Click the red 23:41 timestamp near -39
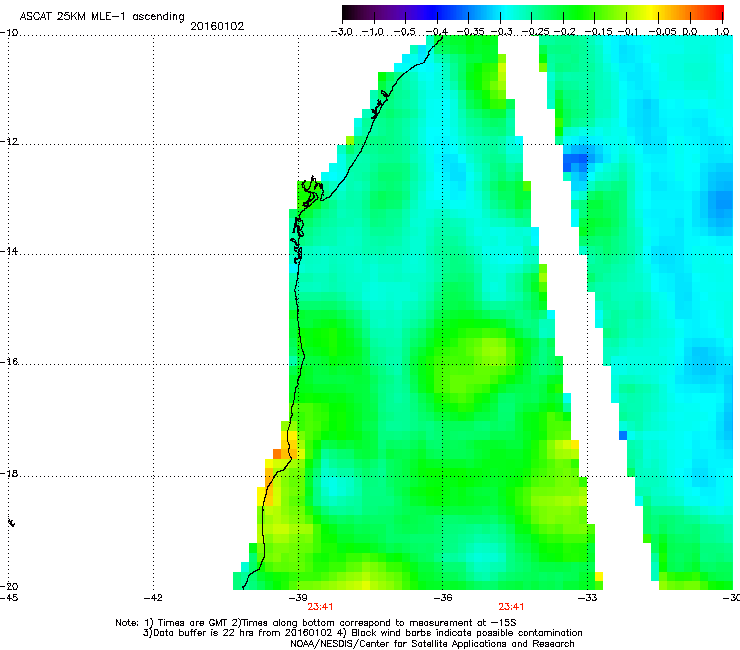The image size is (740, 650). (x=320, y=607)
